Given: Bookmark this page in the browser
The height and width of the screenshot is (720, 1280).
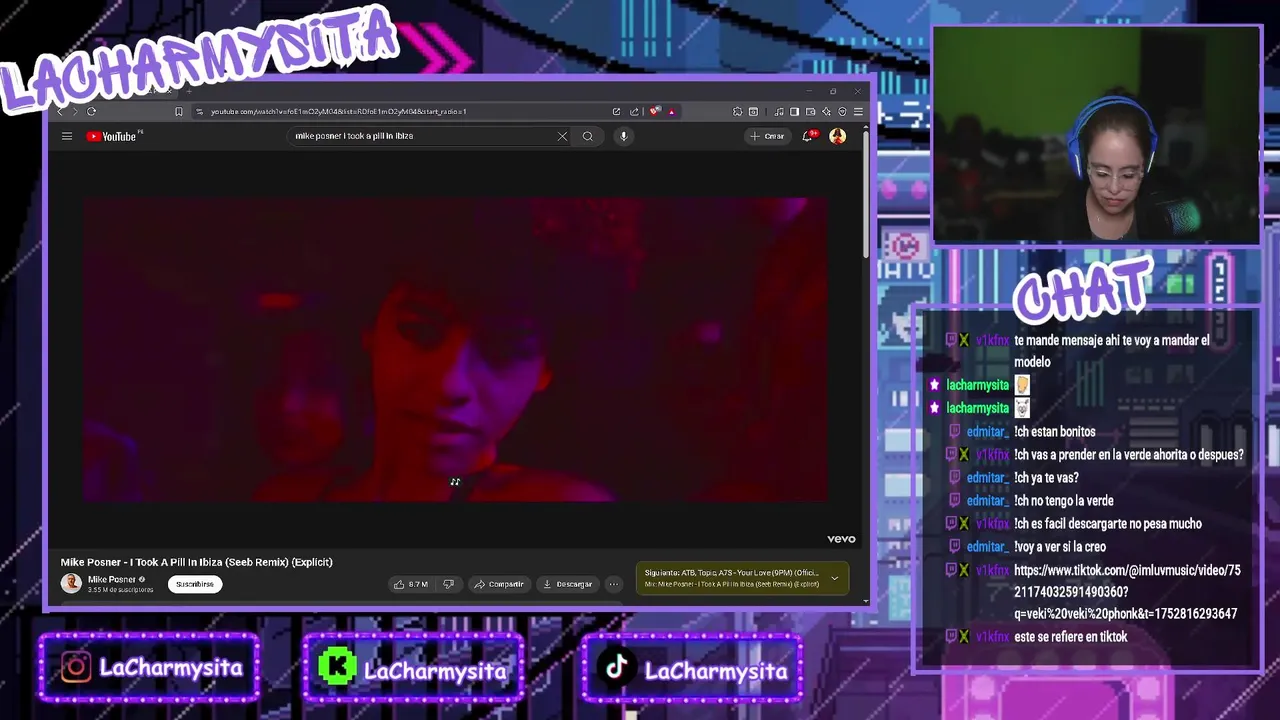Looking at the screenshot, I should coord(178,111).
